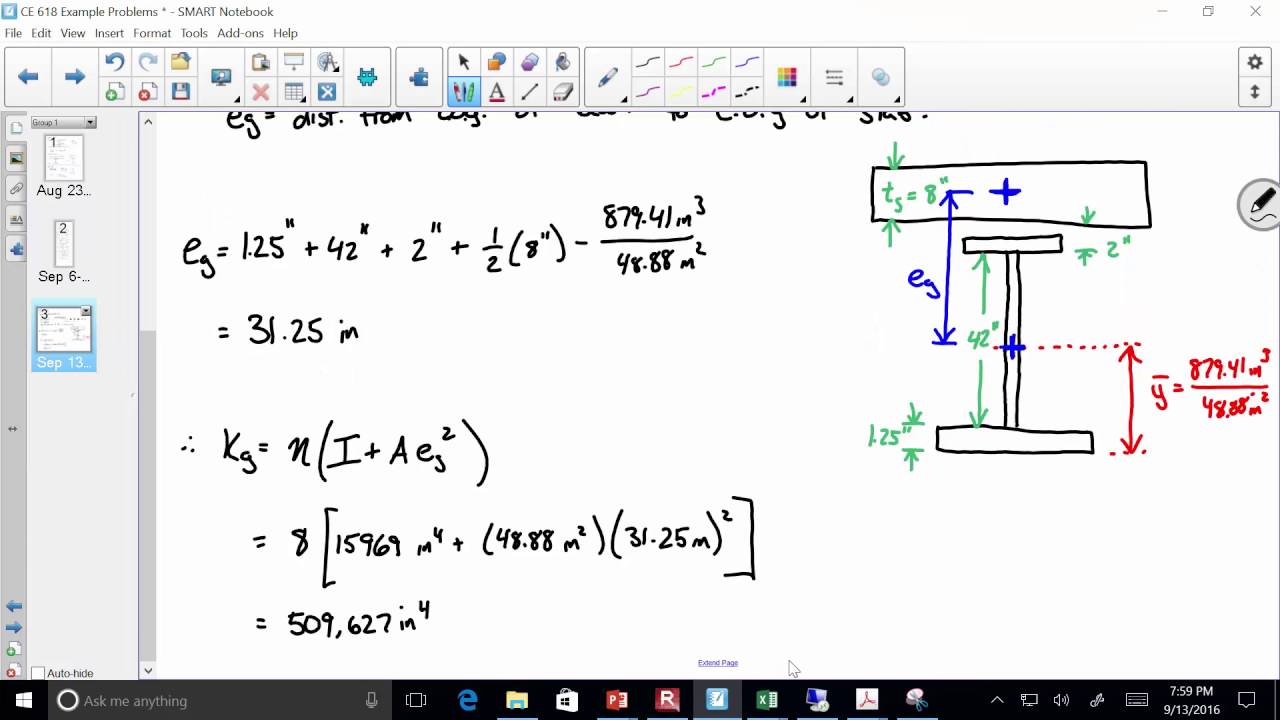
Task: Choose the yellow pen line style
Action: point(680,92)
